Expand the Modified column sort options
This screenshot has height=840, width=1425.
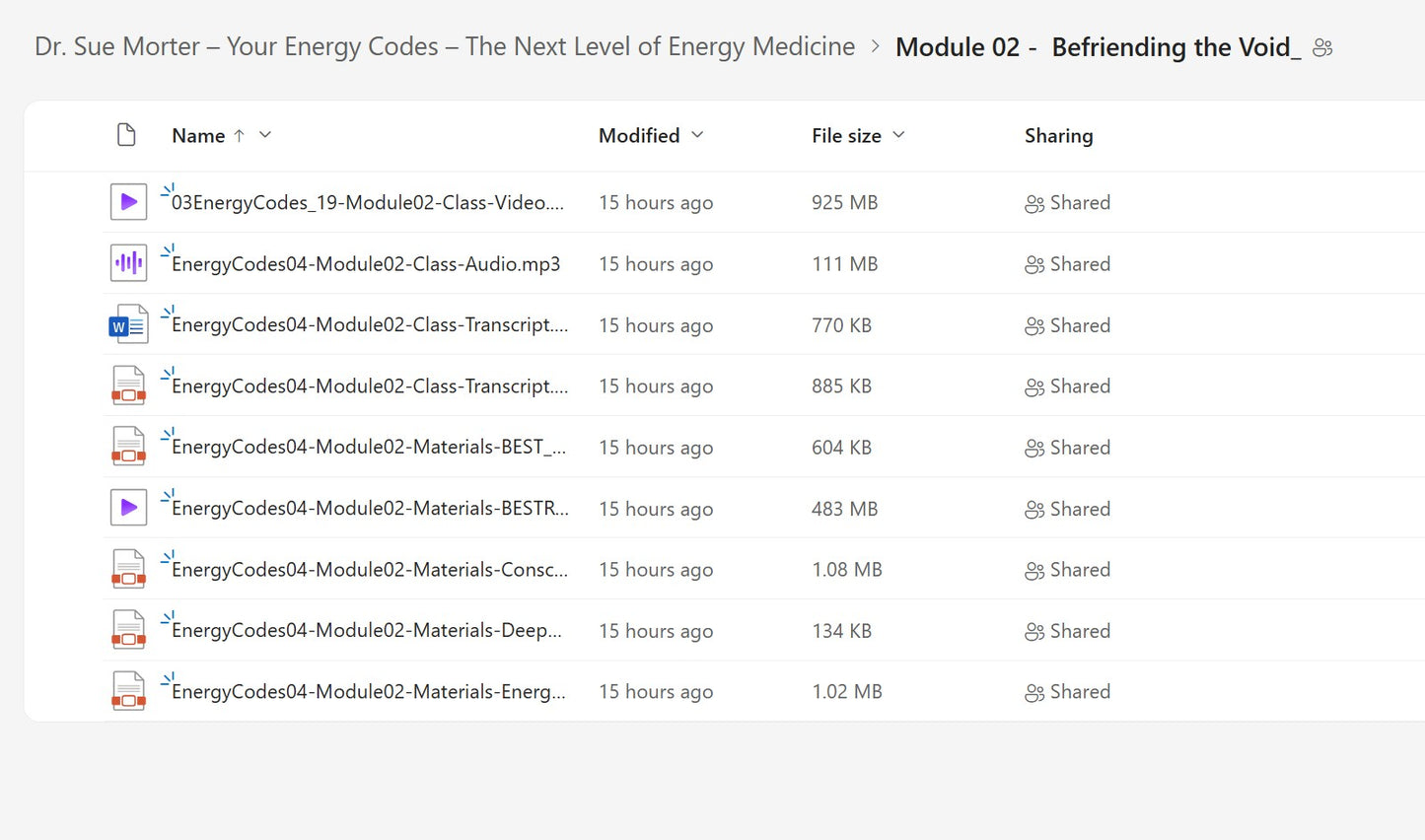(697, 135)
